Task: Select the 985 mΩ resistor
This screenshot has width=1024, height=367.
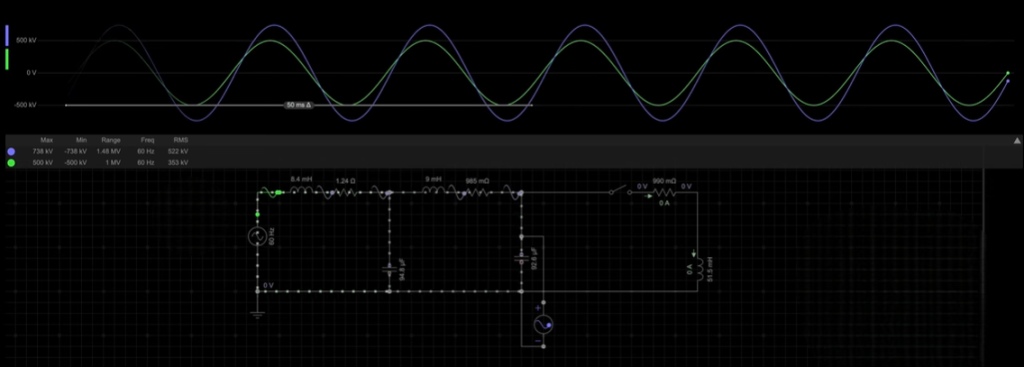Action: [x=477, y=192]
